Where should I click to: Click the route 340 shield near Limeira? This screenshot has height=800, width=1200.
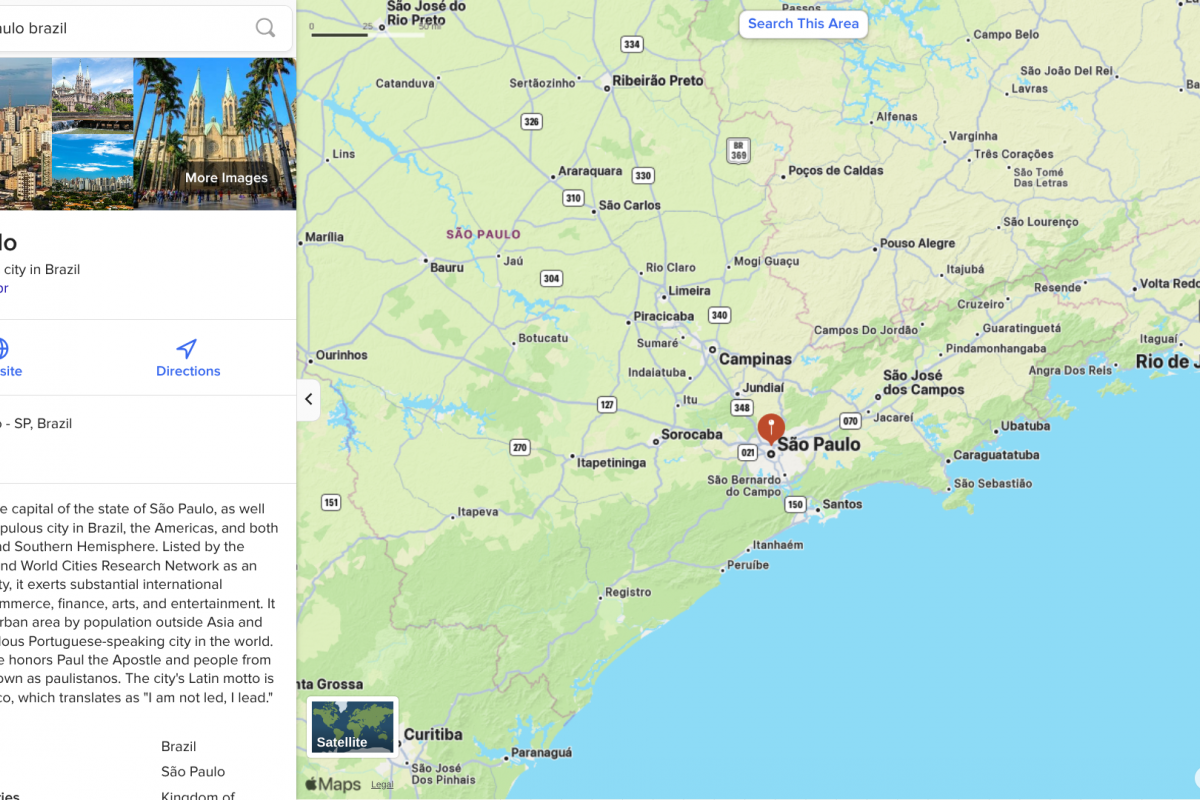719,315
